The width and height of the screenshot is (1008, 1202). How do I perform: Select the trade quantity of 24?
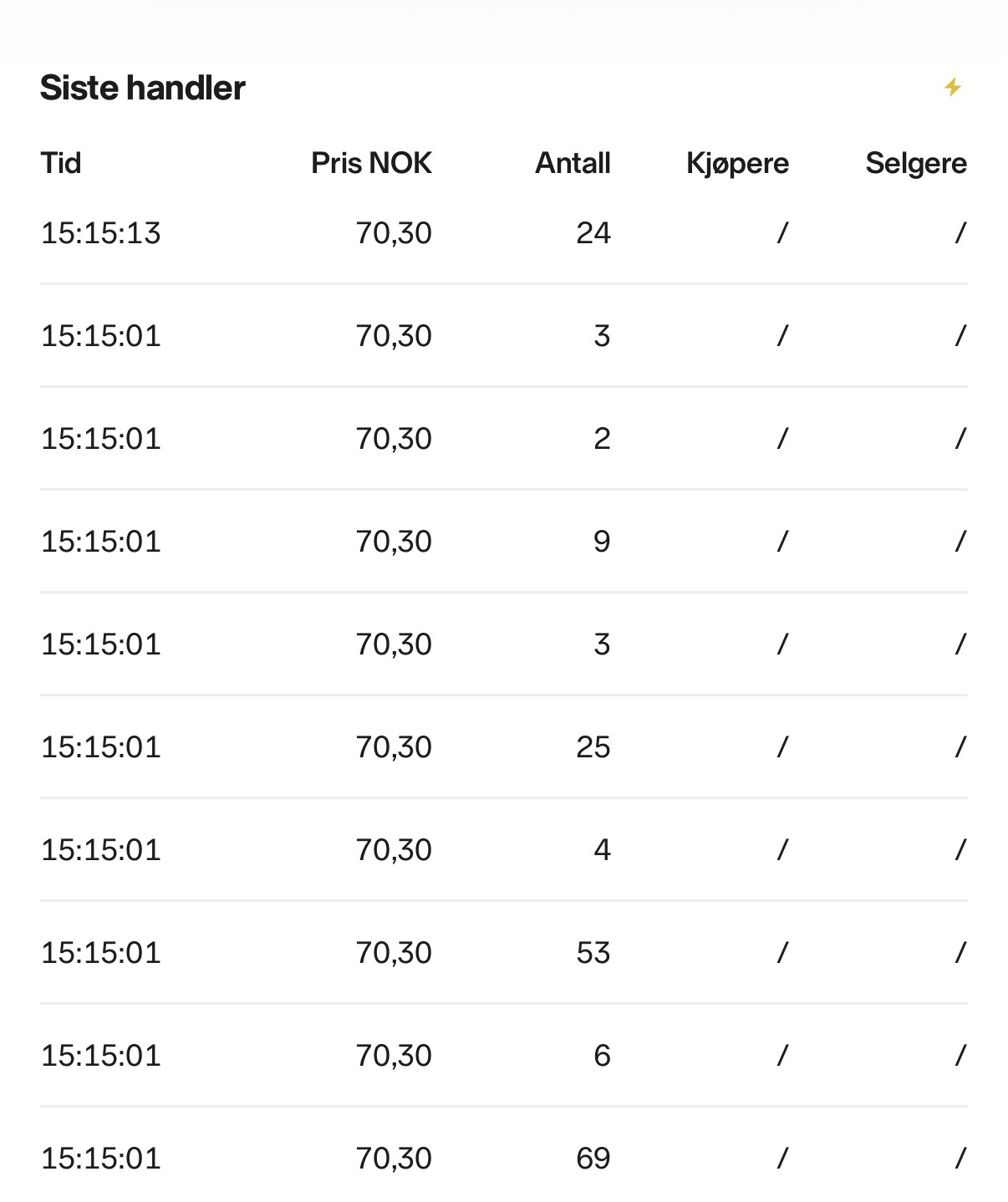click(593, 233)
